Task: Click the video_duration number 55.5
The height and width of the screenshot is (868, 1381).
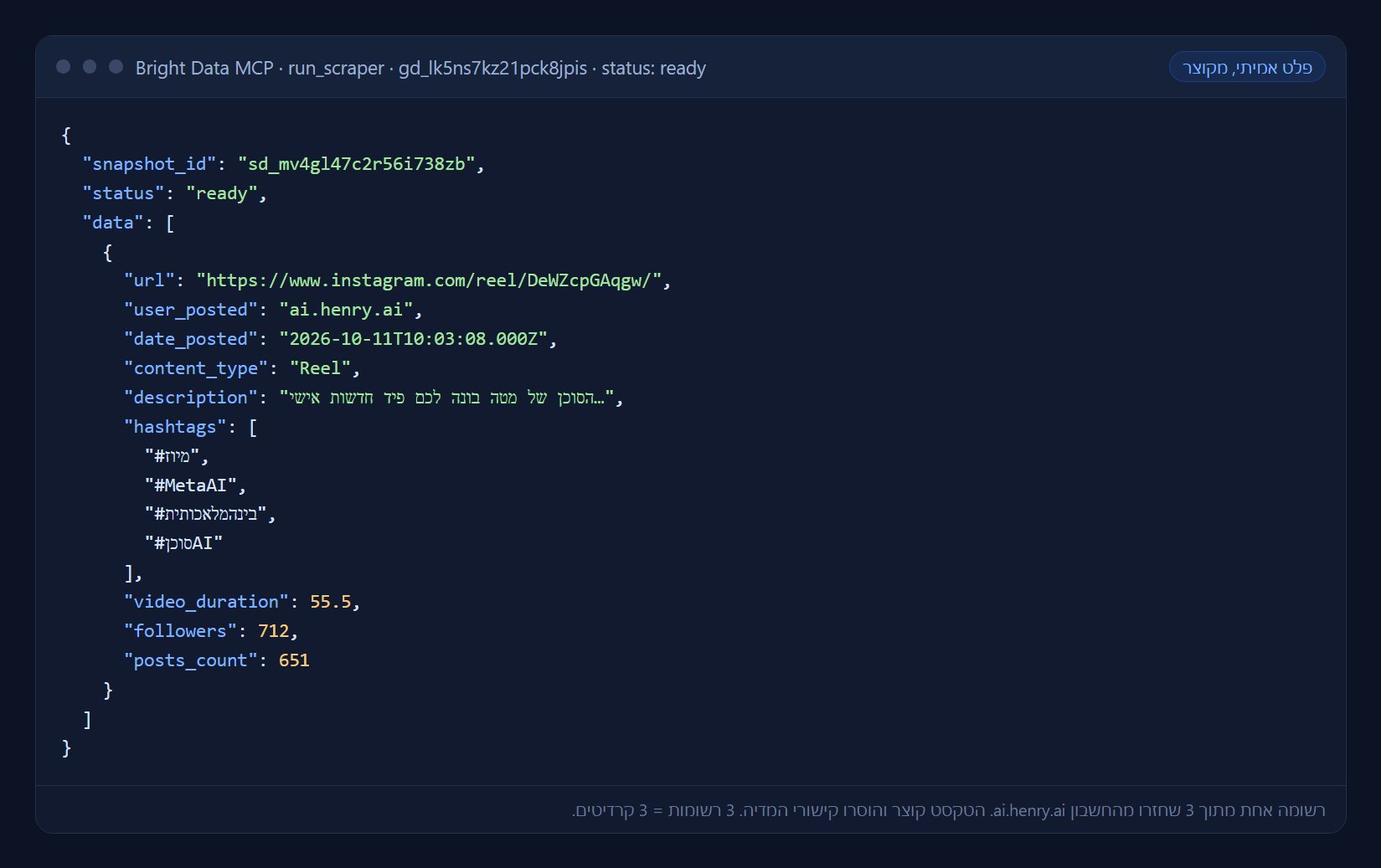Action: (x=330, y=602)
